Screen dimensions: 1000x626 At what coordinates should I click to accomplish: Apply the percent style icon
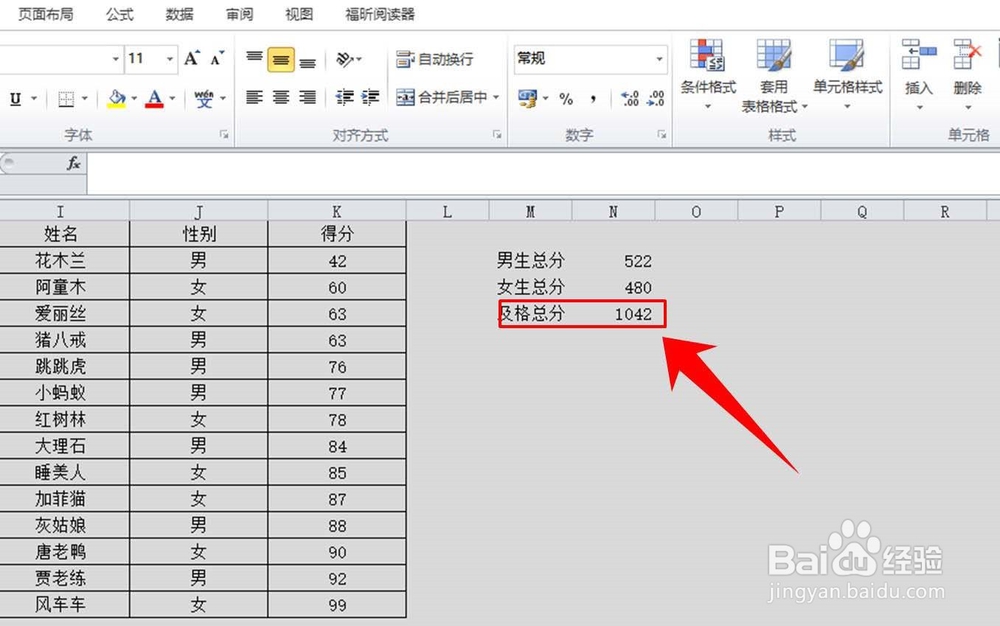click(567, 97)
